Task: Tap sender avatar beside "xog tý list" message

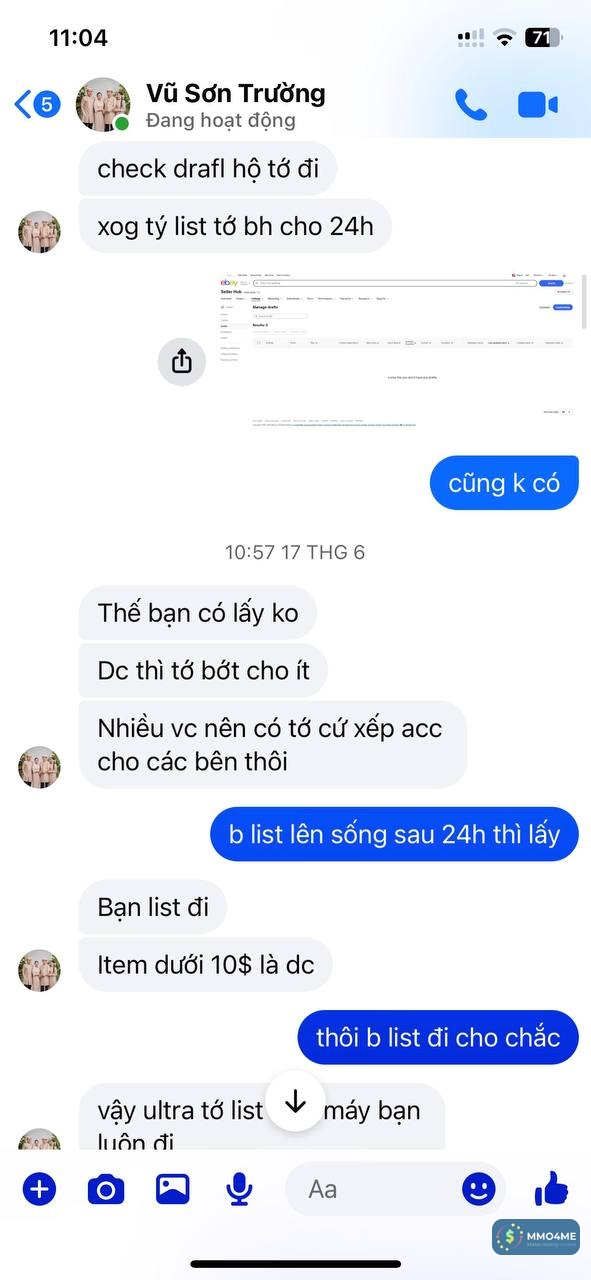Action: pyautogui.click(x=40, y=232)
